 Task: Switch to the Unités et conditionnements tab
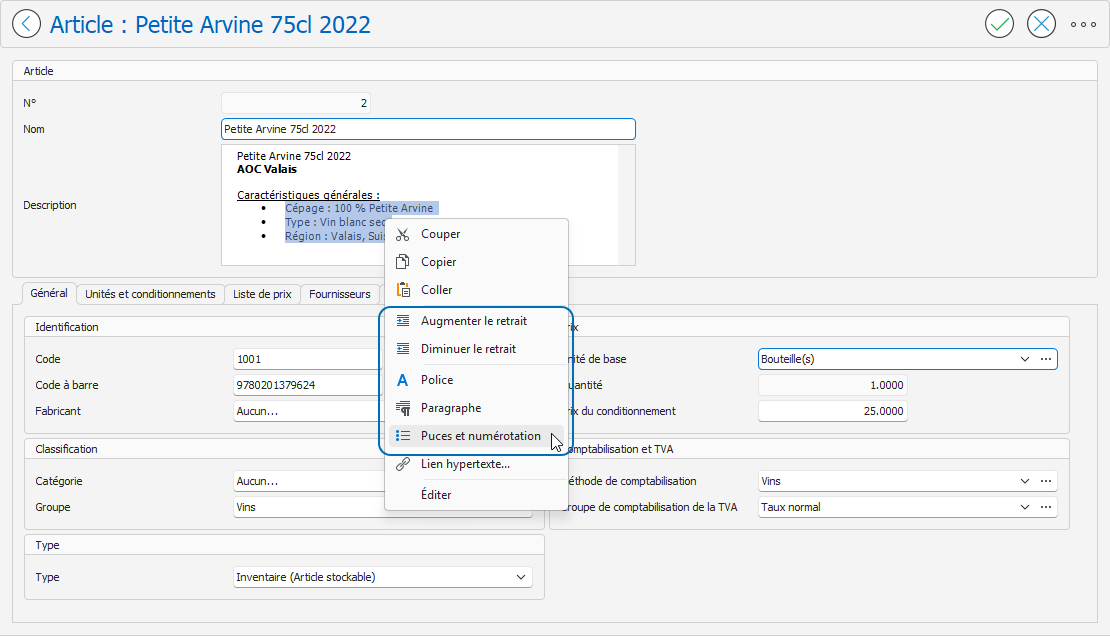click(x=150, y=294)
